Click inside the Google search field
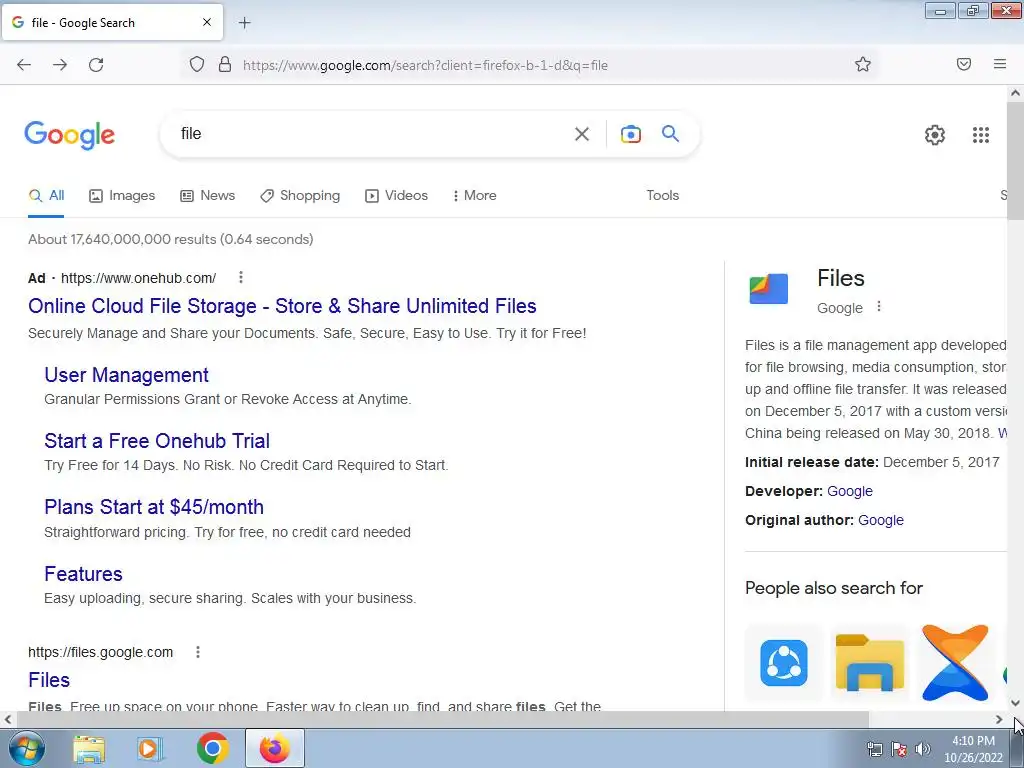The image size is (1024, 768). 372,134
